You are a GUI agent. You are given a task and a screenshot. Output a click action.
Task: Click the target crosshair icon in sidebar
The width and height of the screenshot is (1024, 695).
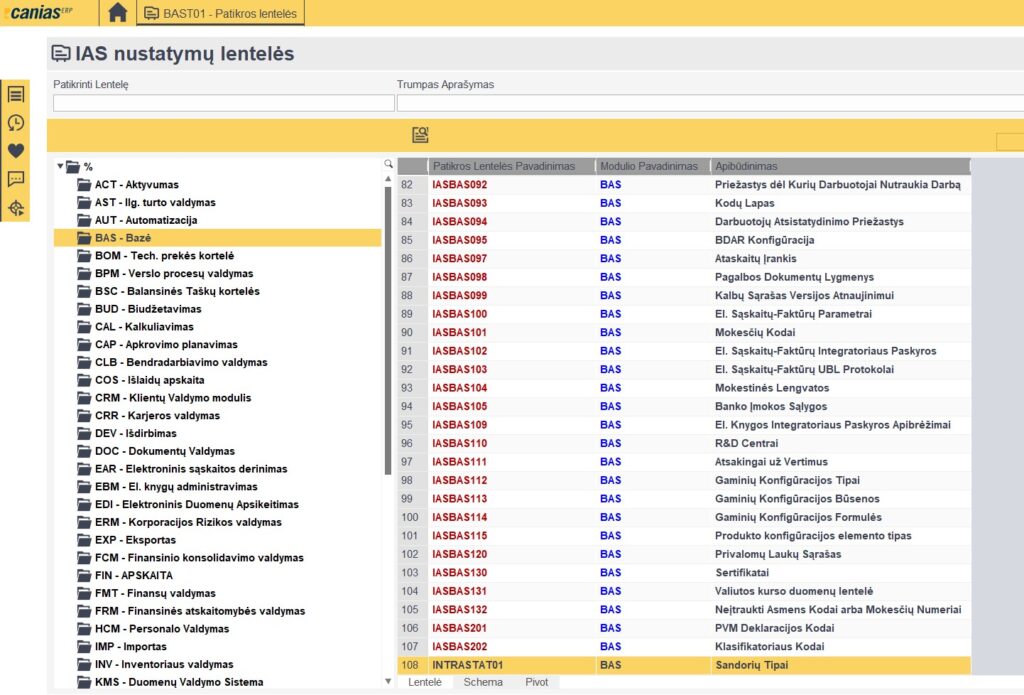coord(16,208)
